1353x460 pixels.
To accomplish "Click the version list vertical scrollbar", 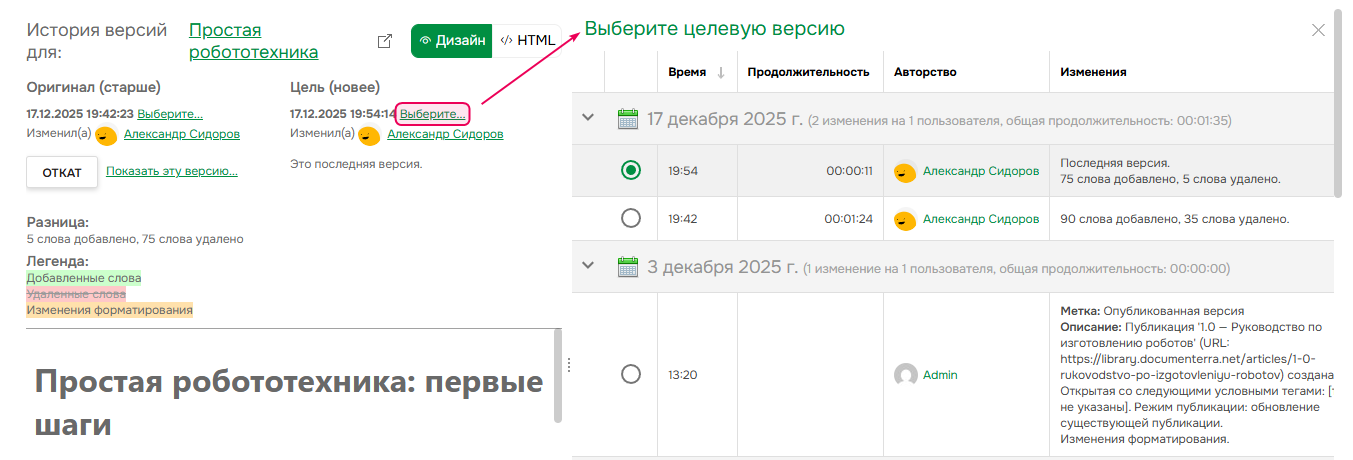I will click(x=1338, y=102).
